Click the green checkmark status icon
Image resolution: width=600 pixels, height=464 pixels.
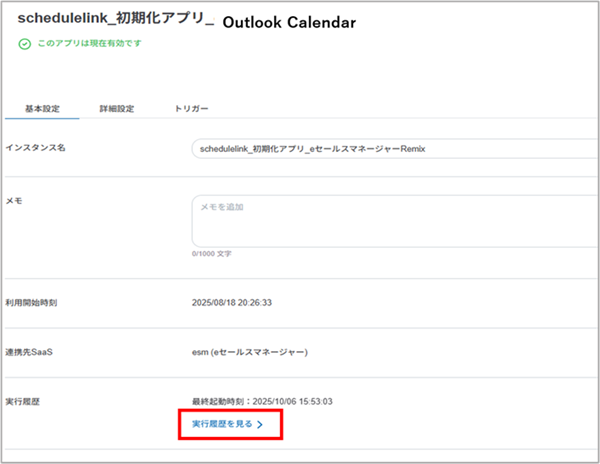[24, 44]
